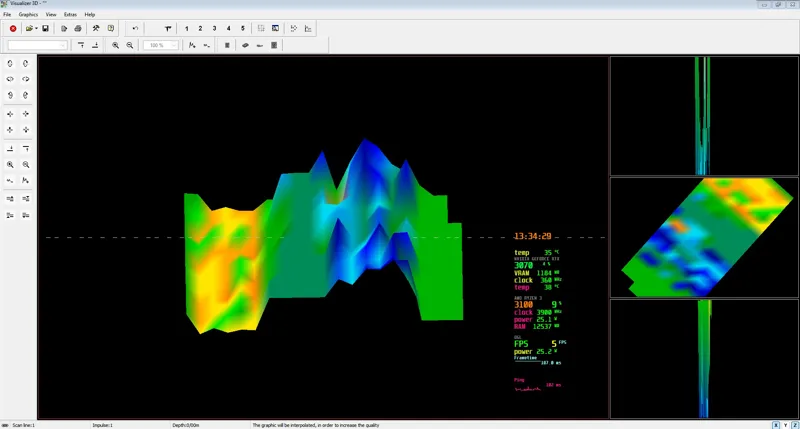Zoom in using the top toolbar magnifier

coord(116,45)
